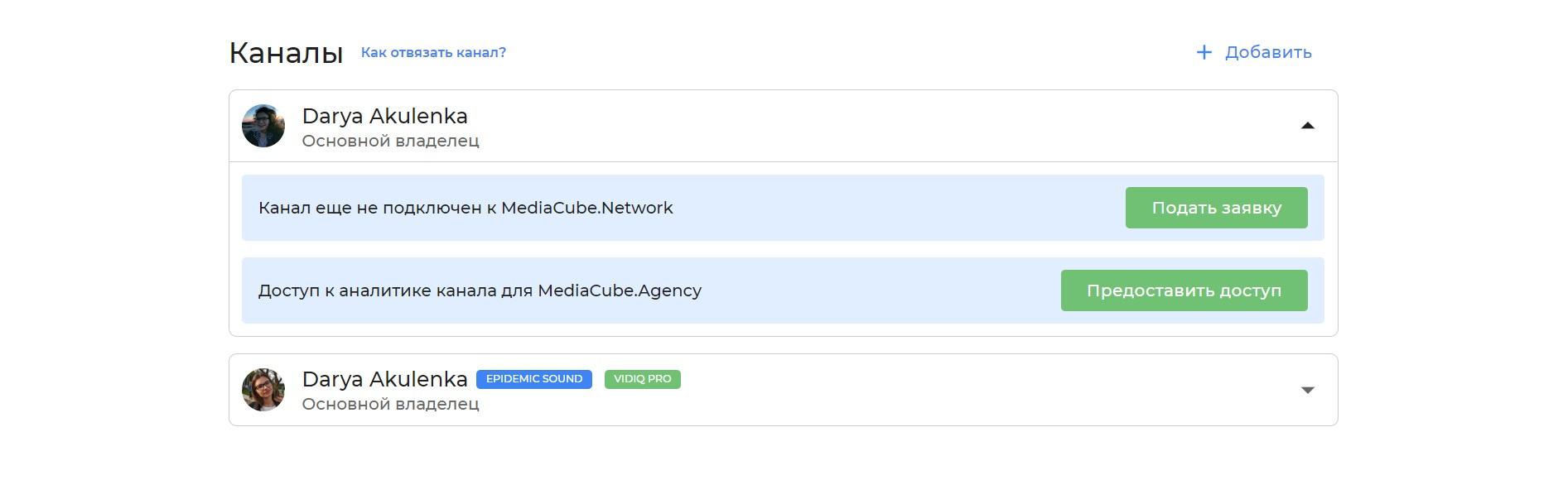Select the first Darya Akulenka channel name
This screenshot has width=1568, height=480.
click(x=384, y=116)
